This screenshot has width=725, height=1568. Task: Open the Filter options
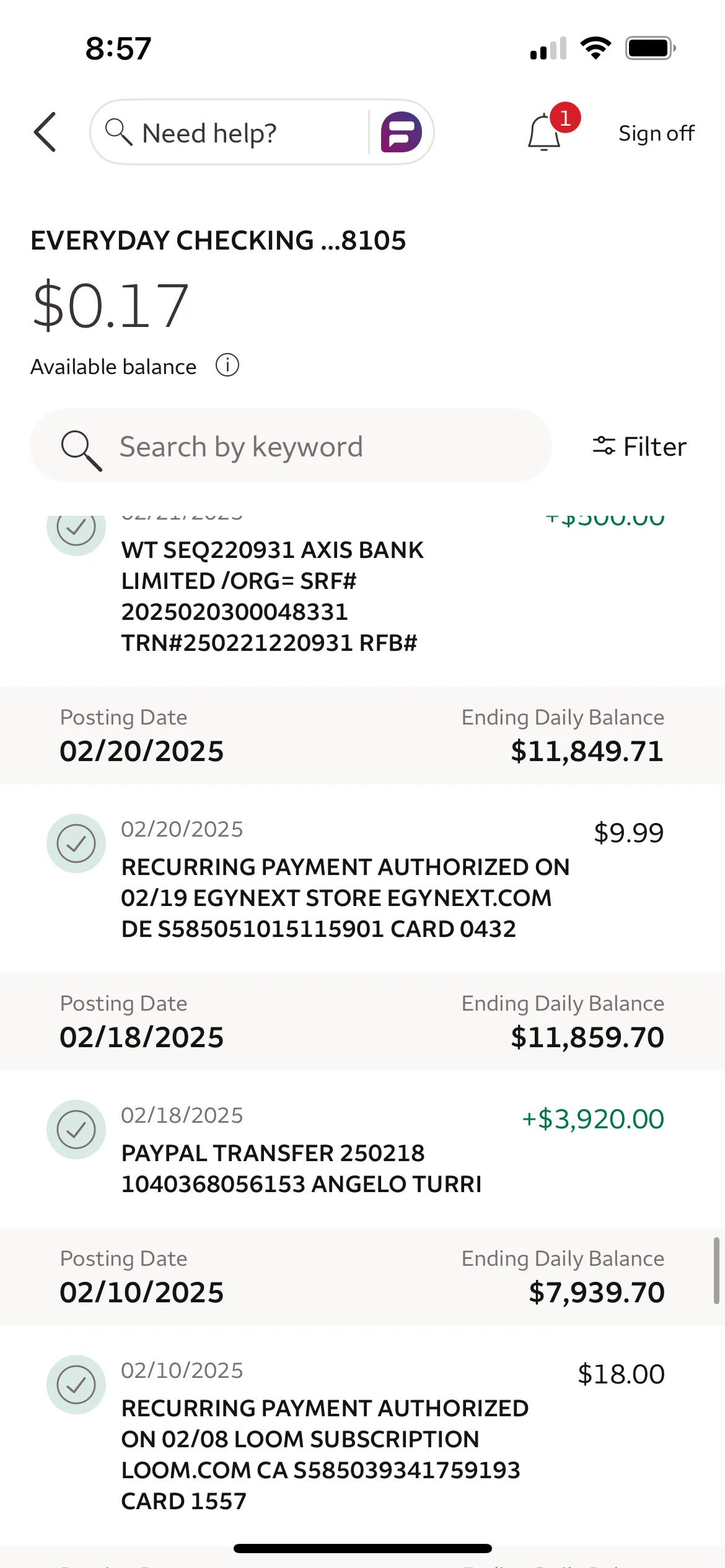pyautogui.click(x=639, y=446)
